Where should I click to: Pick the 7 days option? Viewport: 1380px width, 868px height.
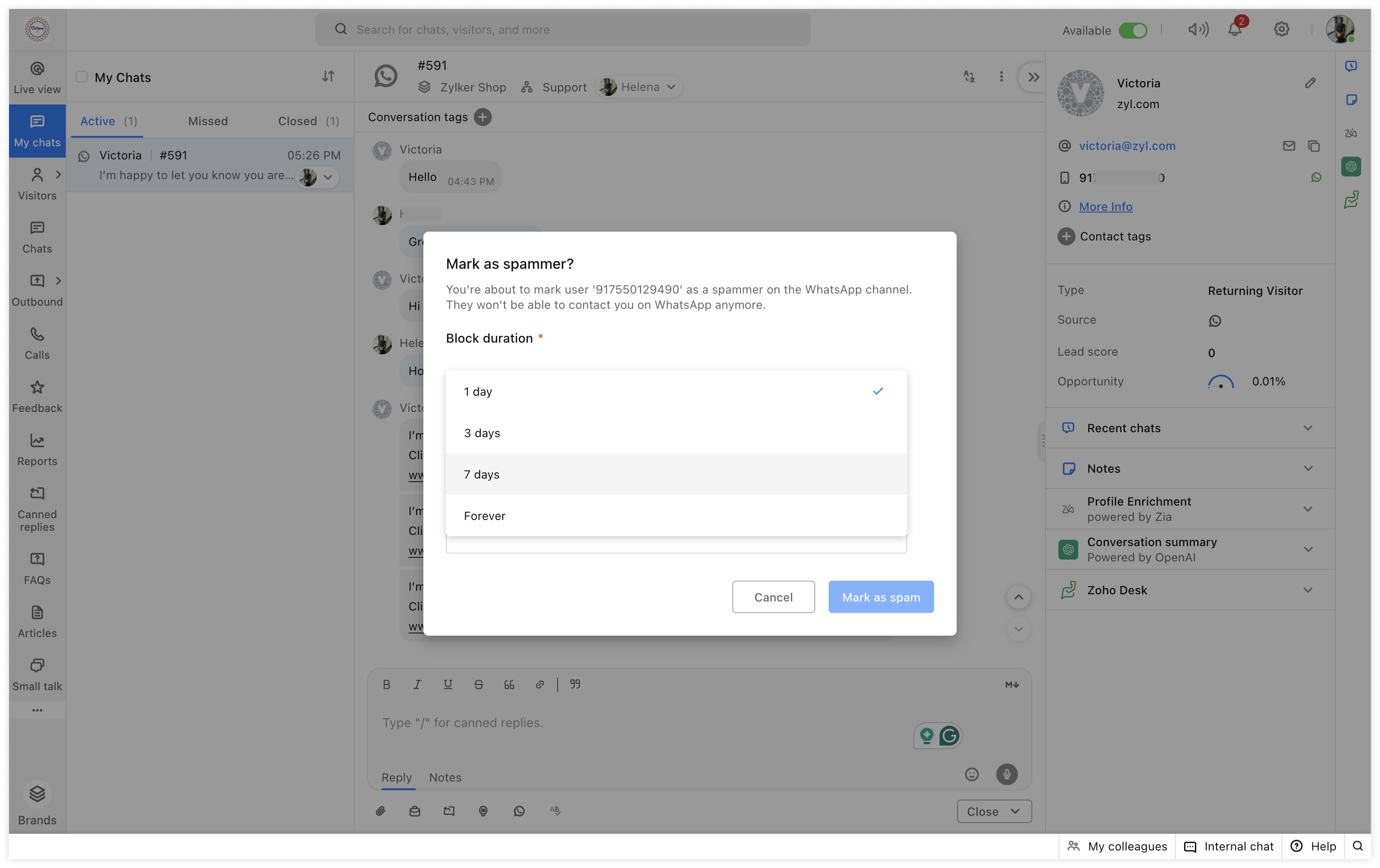(676, 474)
